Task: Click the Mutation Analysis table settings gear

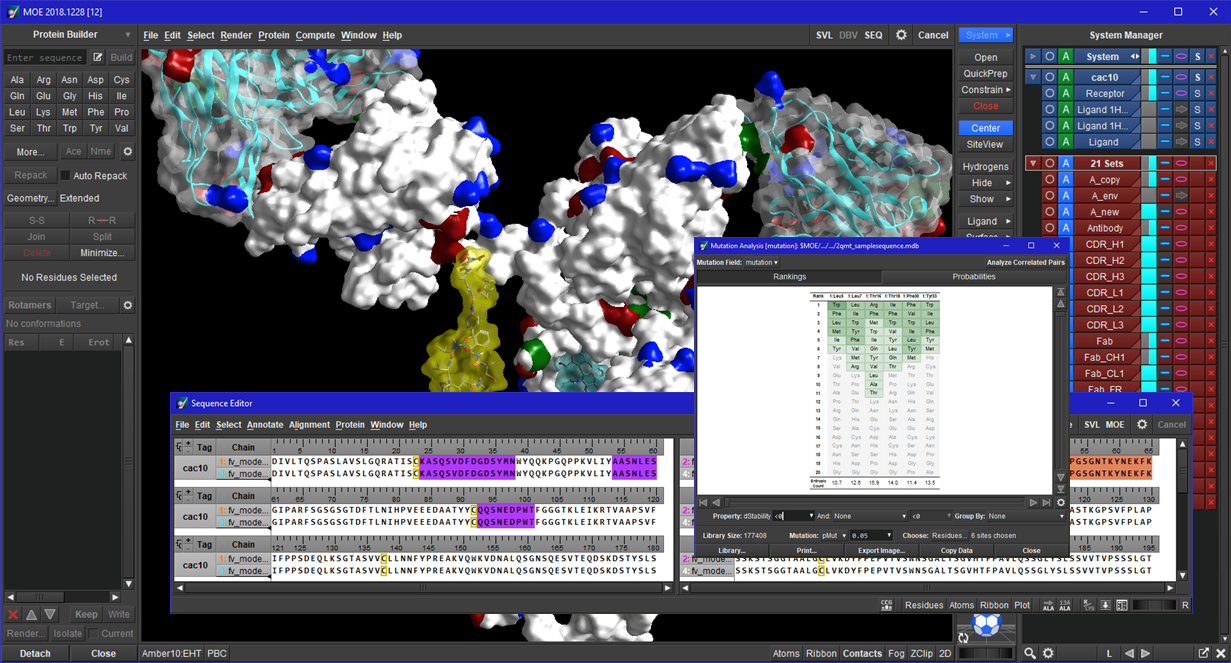Action: point(1061,502)
